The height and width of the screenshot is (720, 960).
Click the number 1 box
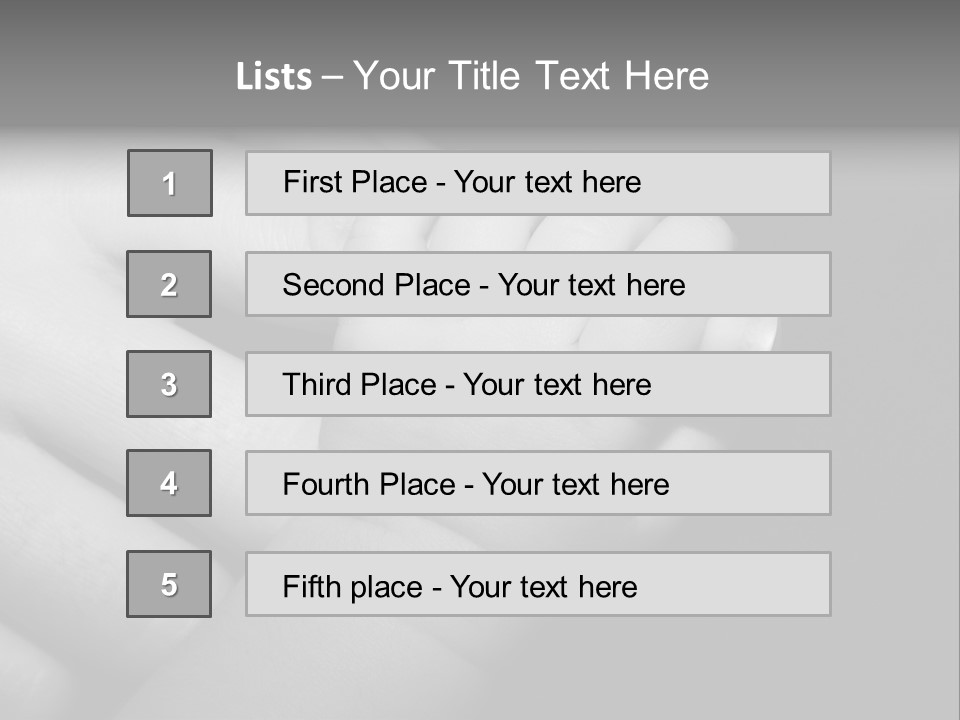click(x=170, y=183)
